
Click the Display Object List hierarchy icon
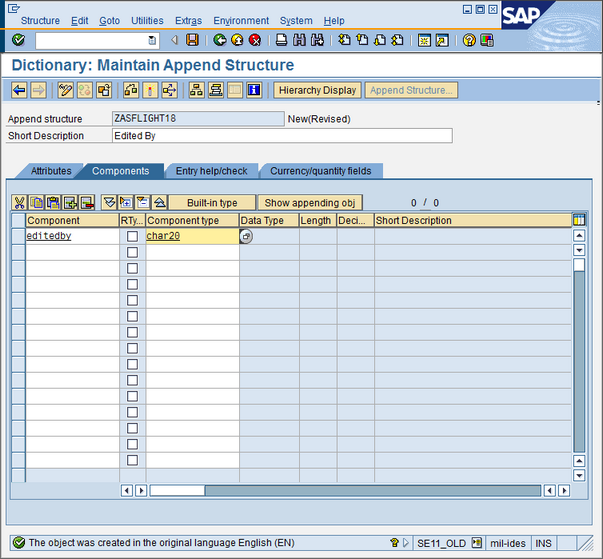click(197, 90)
